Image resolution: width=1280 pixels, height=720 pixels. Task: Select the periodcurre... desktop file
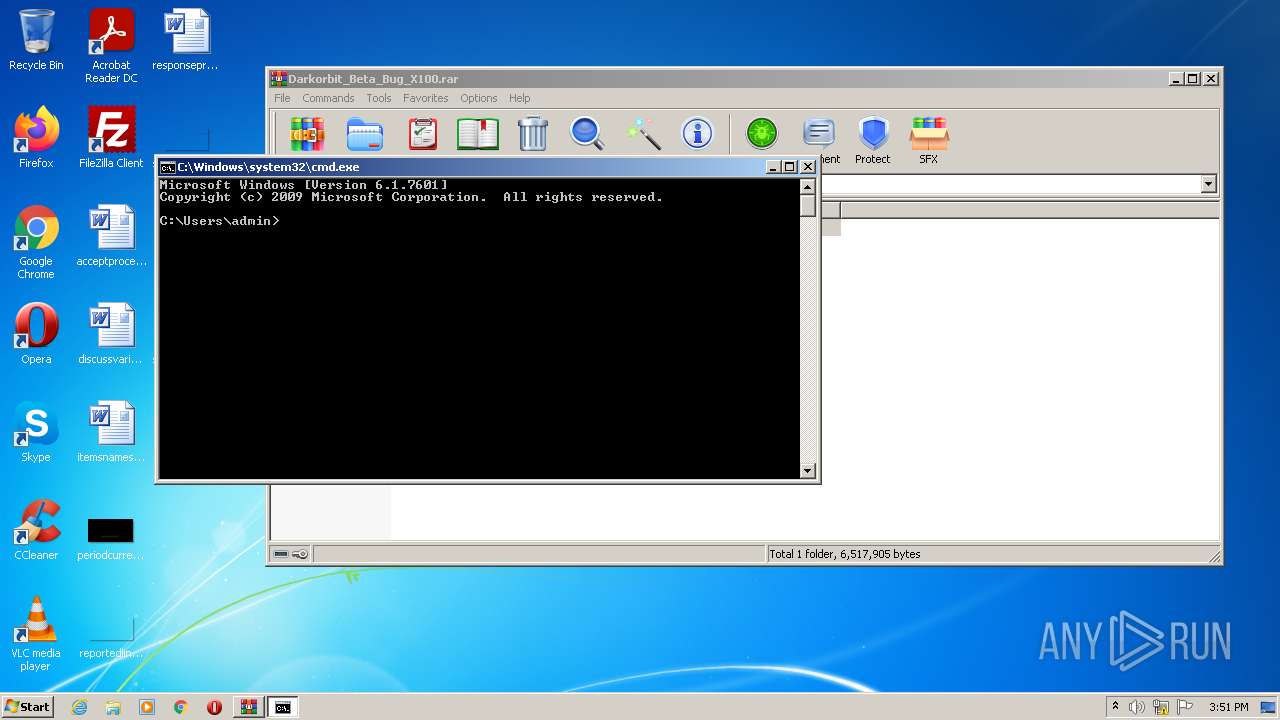(111, 538)
